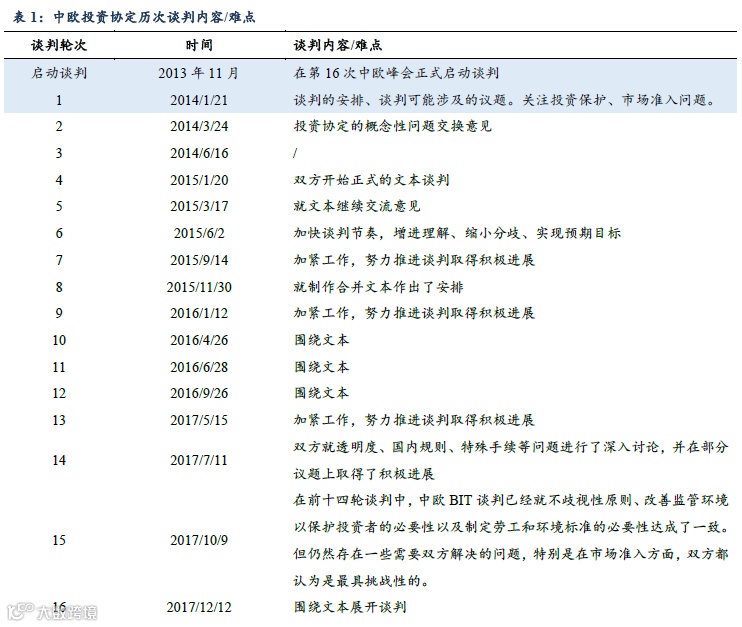Select round number 3
This screenshot has width=742, height=627.
point(59,153)
